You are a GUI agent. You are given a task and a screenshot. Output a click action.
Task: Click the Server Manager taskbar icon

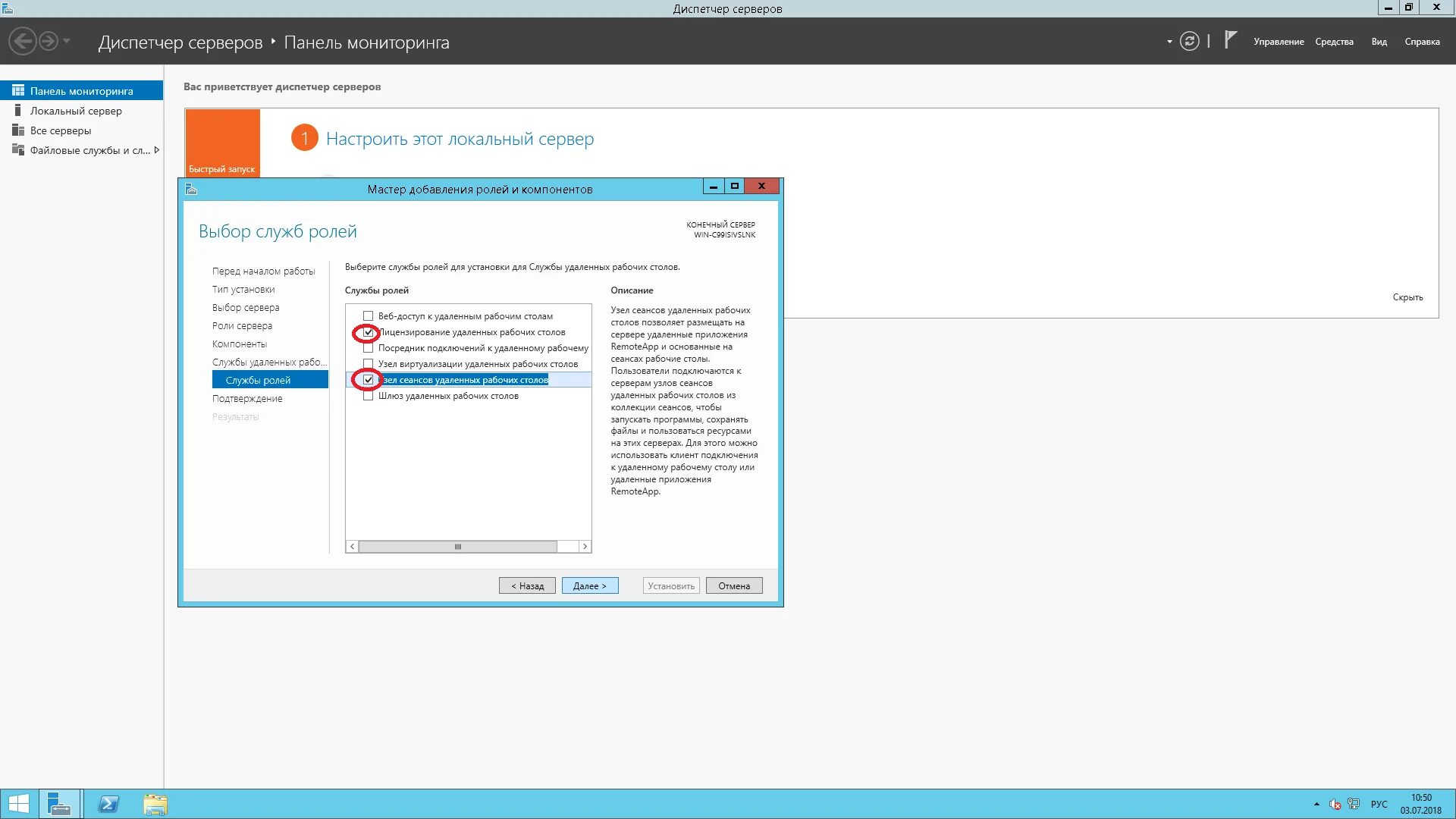59,804
